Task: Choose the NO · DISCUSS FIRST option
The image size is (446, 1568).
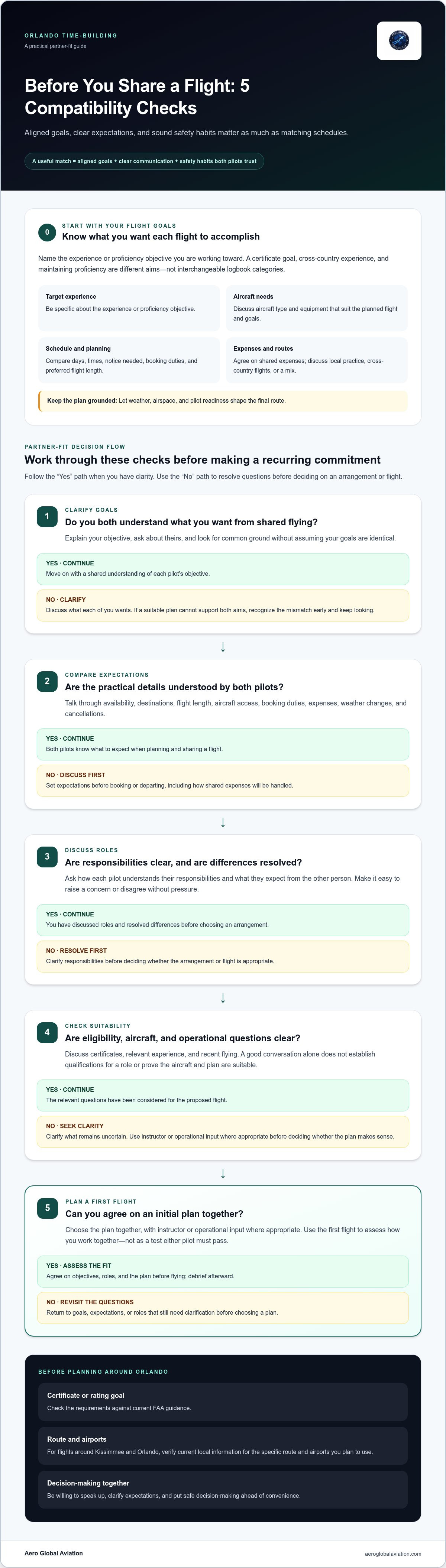Action: [223, 780]
